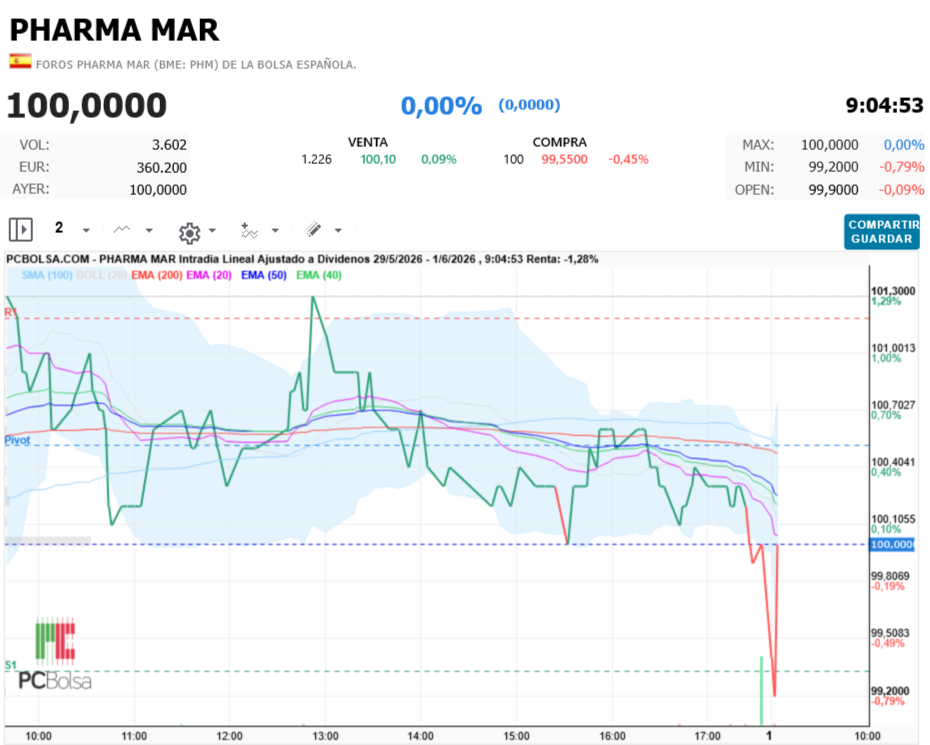This screenshot has height=745, width=930.
Task: Open the chart type line icon
Action: pyautogui.click(x=122, y=230)
